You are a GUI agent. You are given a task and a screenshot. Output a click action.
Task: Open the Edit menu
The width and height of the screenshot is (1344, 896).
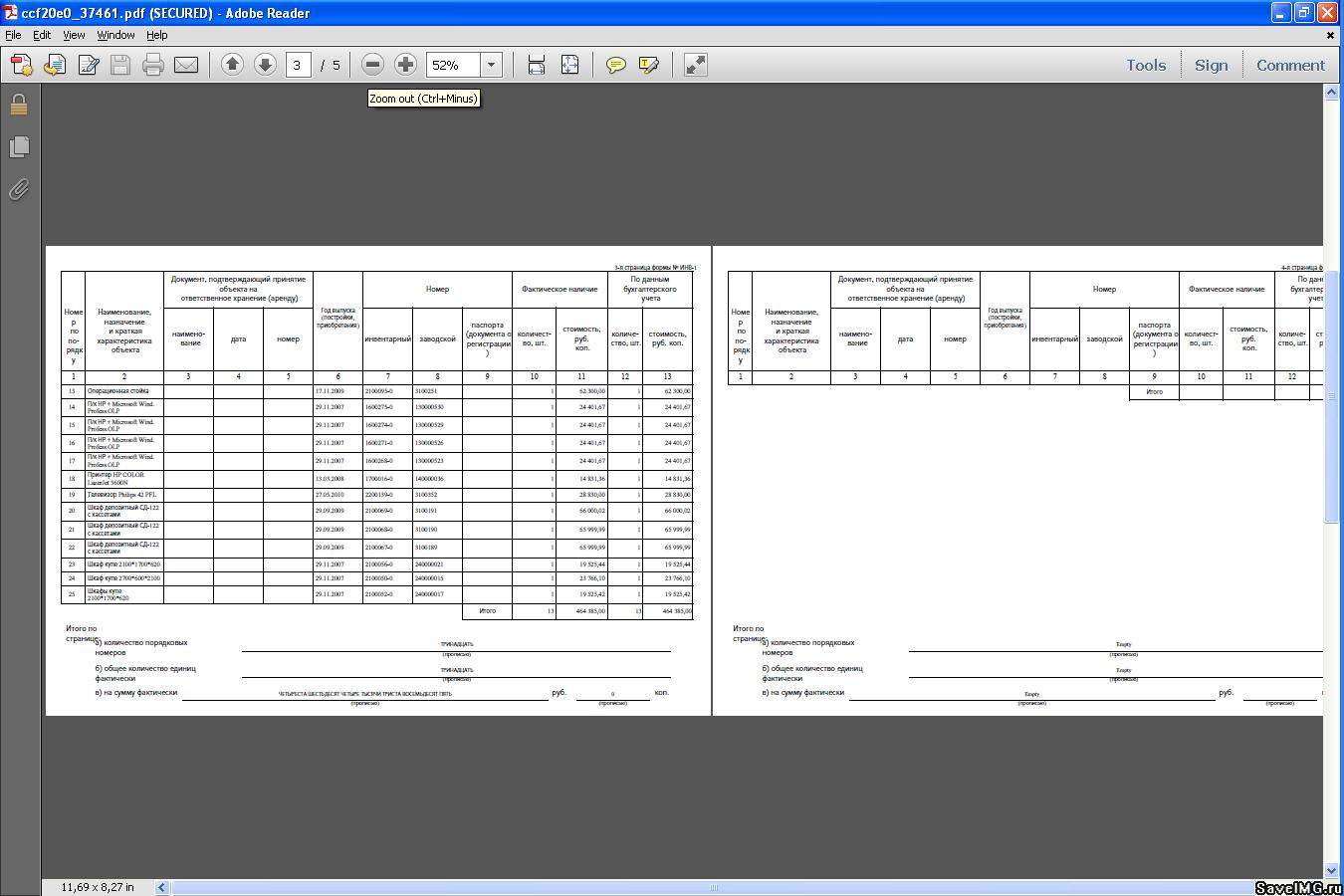click(42, 35)
